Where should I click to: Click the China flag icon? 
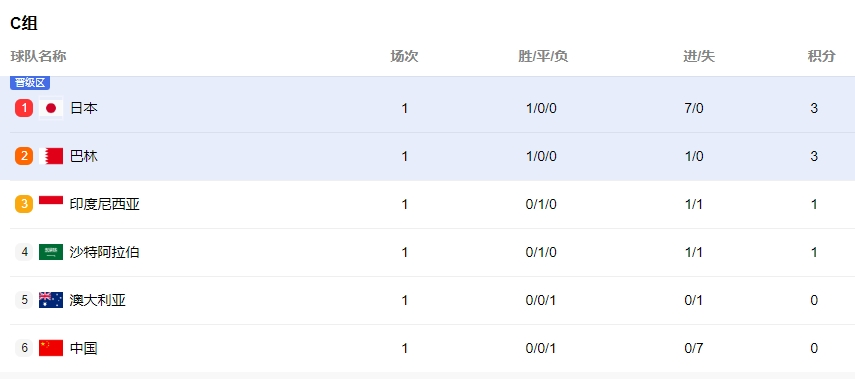pyautogui.click(x=51, y=348)
